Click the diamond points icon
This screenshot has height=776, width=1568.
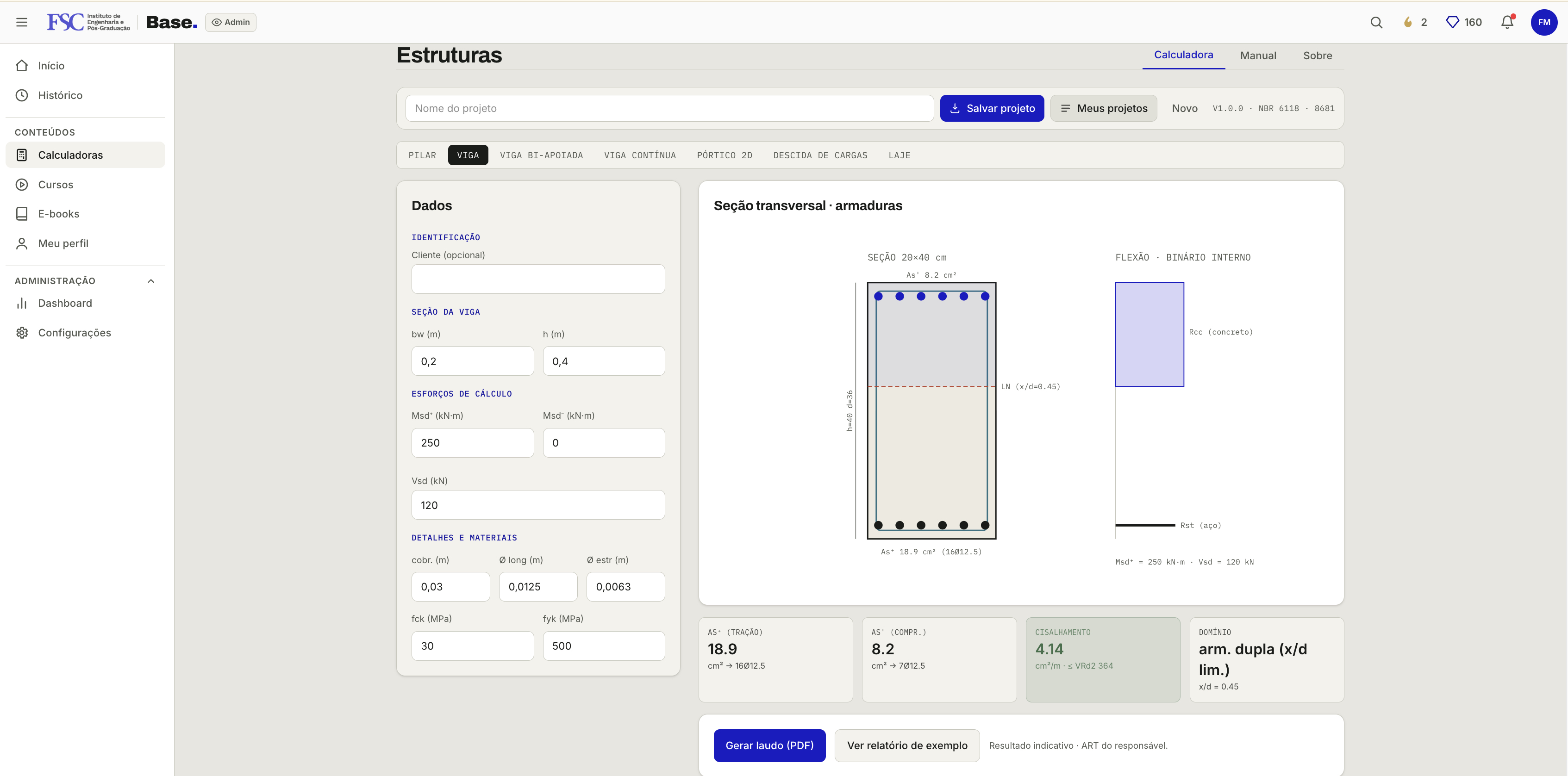click(1452, 23)
